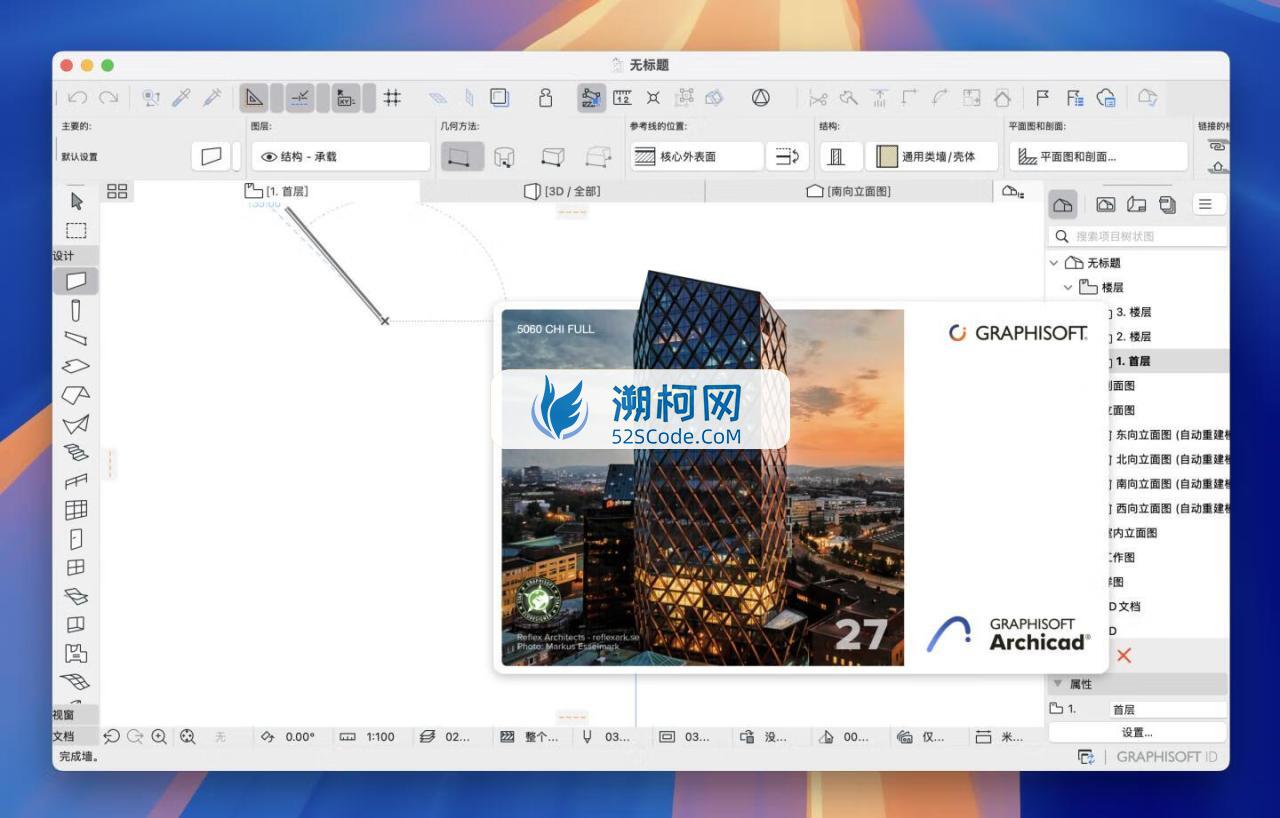
Task: Open the View Map navigator tab
Action: (1105, 204)
